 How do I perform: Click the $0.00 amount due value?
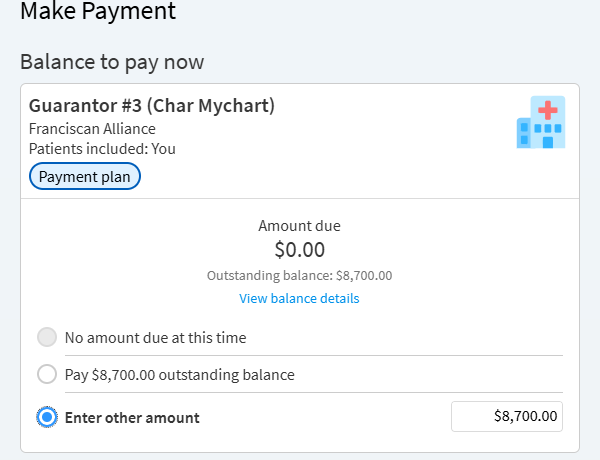click(x=299, y=250)
